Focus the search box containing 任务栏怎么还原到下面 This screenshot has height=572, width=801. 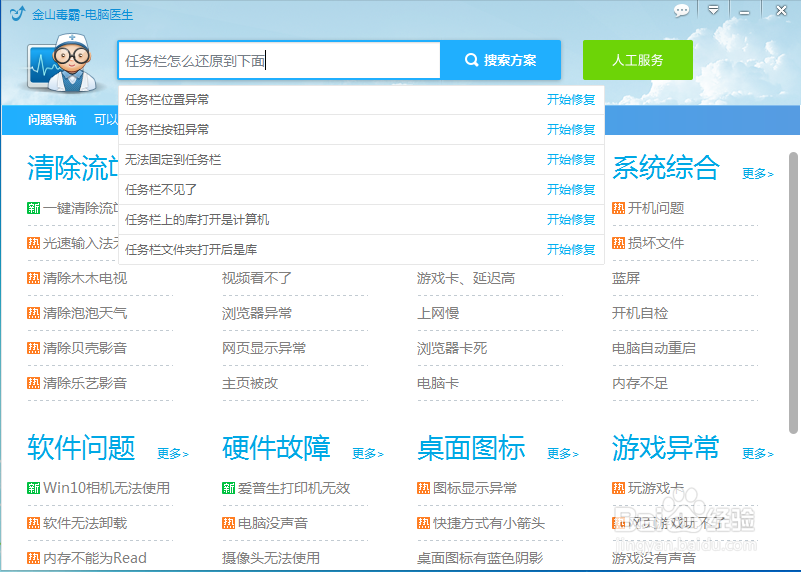tap(279, 60)
